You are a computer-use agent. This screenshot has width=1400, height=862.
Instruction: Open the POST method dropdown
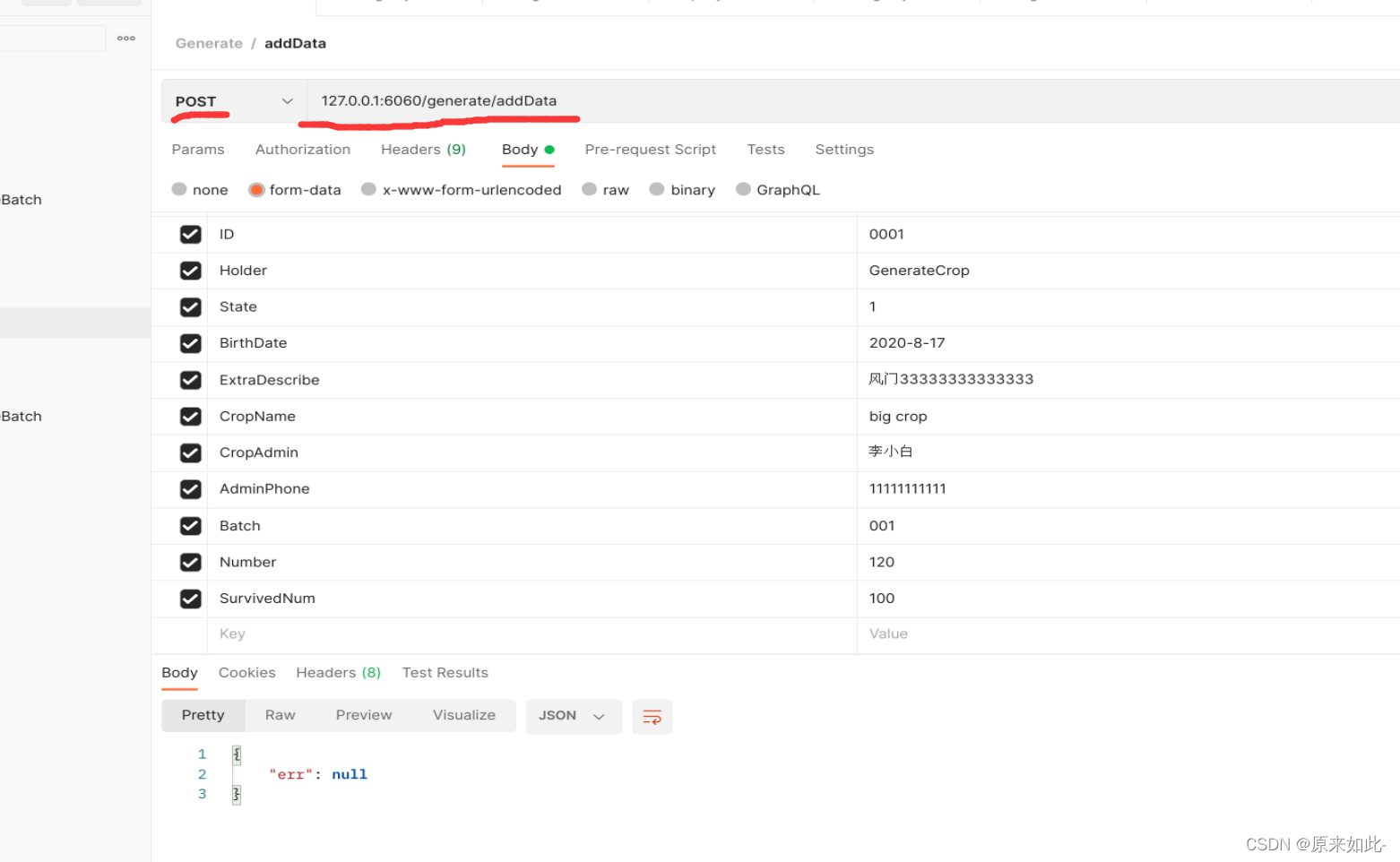pos(234,101)
